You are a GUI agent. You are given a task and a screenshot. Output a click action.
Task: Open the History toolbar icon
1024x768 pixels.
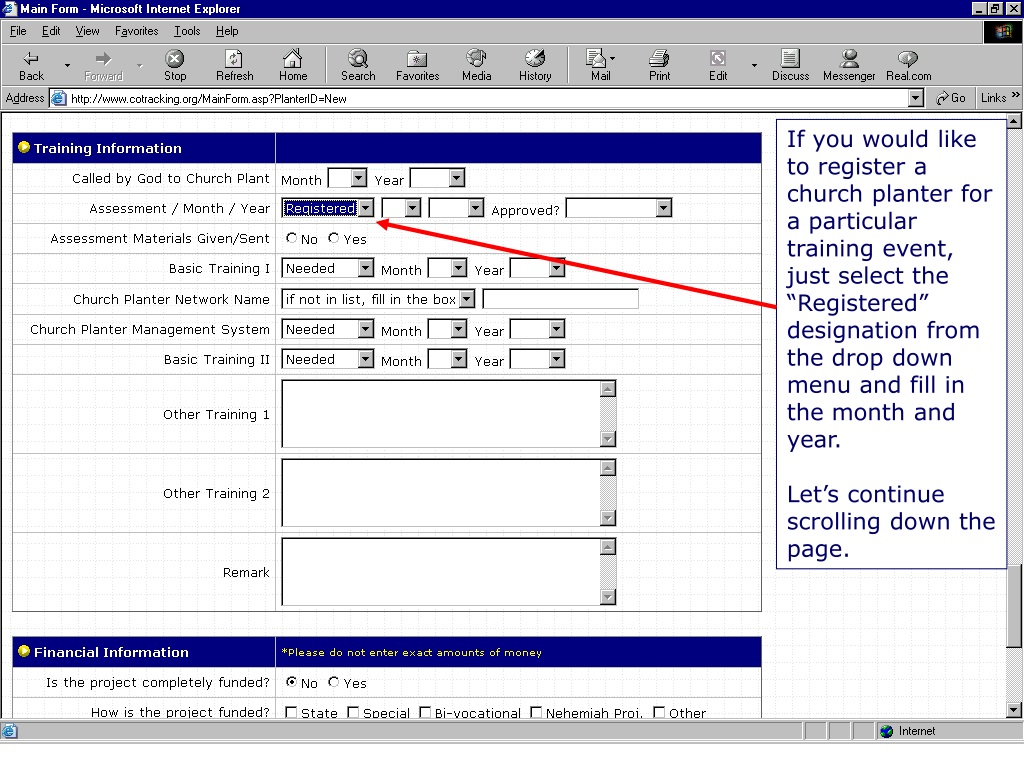coord(535,65)
